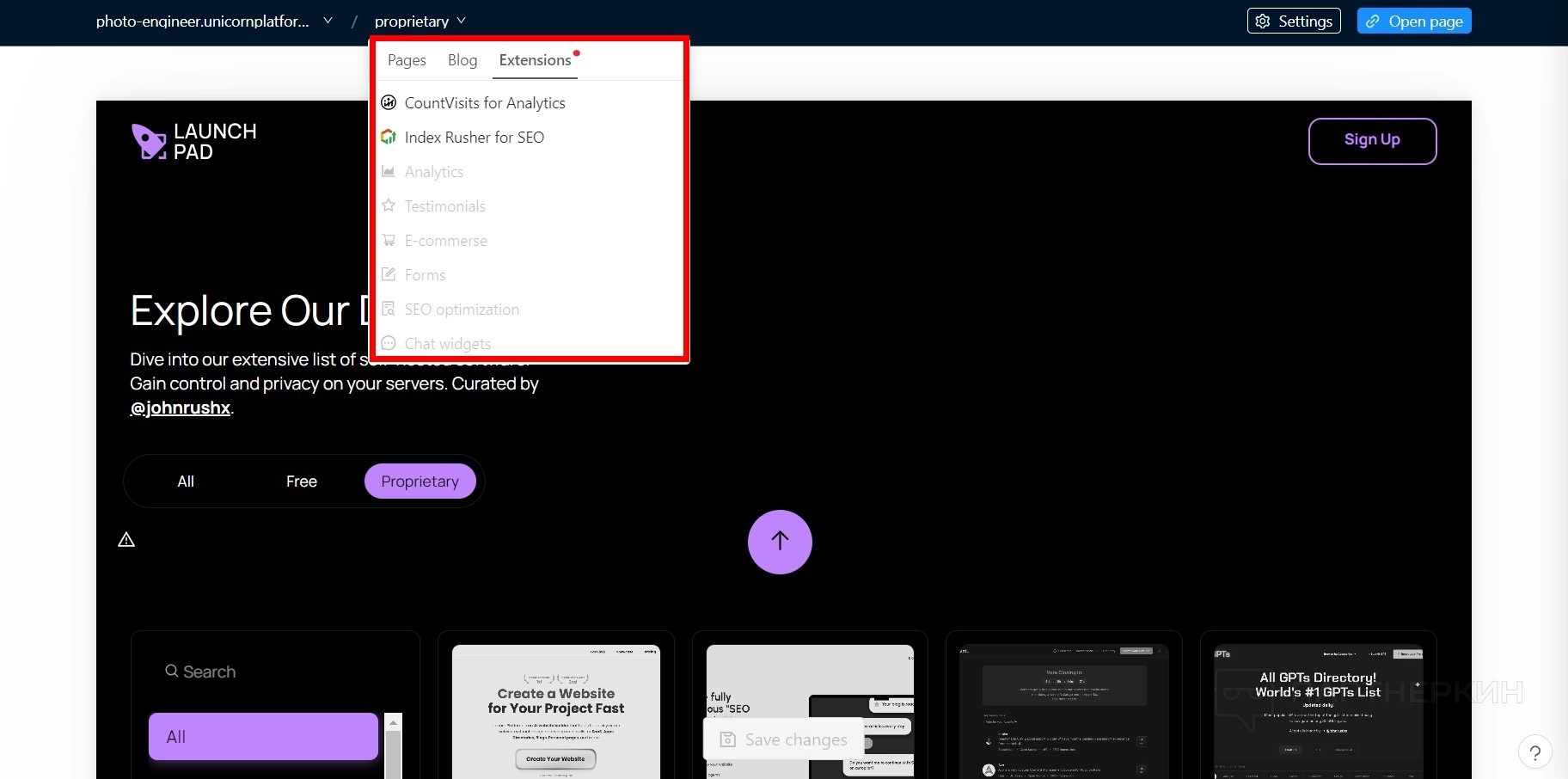This screenshot has height=779, width=1568.
Task: Click the Save changes button
Action: coord(784,739)
